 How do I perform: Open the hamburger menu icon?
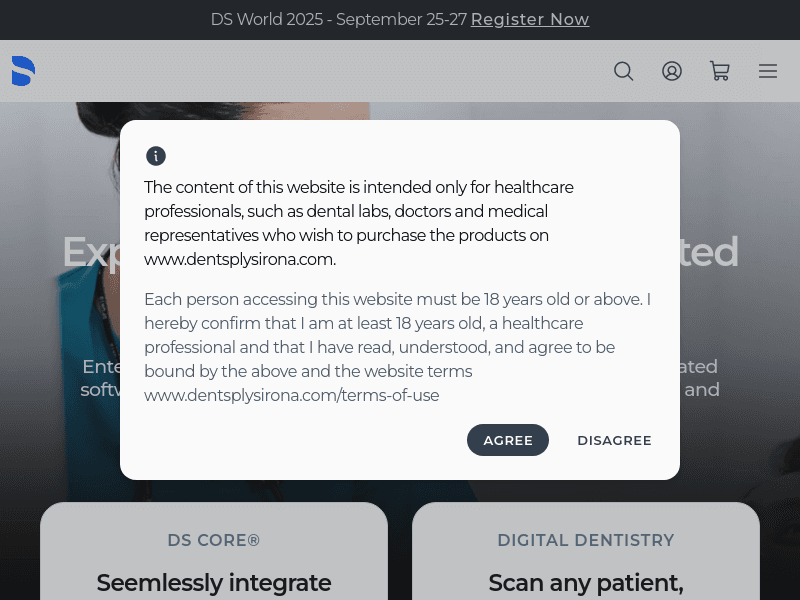768,71
